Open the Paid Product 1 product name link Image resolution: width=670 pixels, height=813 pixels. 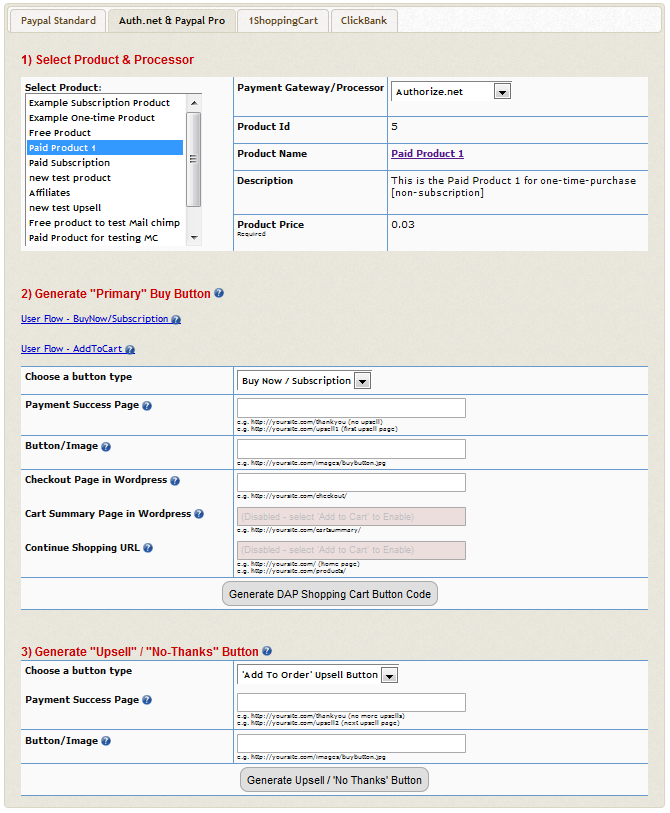click(427, 154)
